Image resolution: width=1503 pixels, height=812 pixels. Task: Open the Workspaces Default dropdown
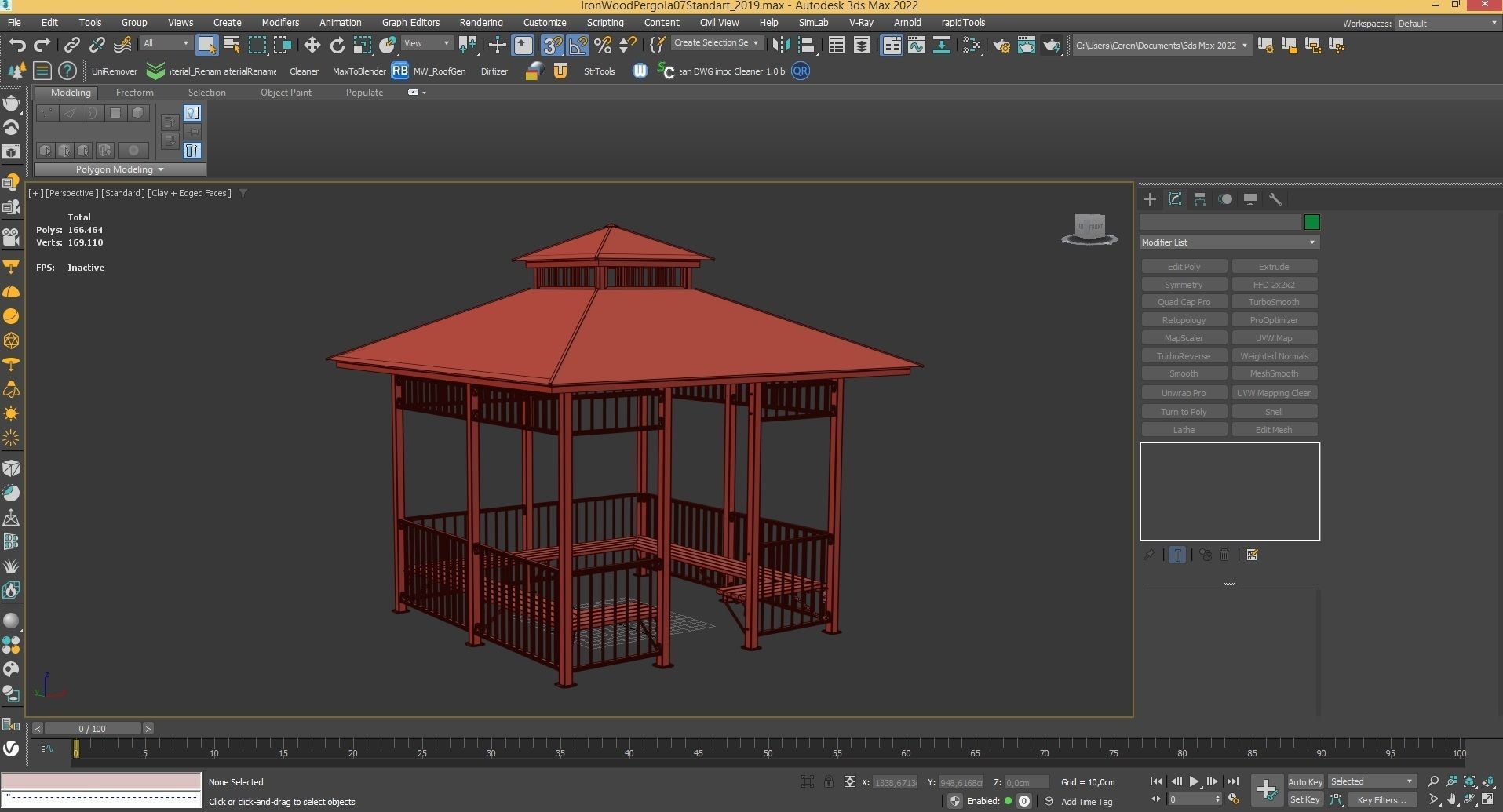tap(1446, 24)
